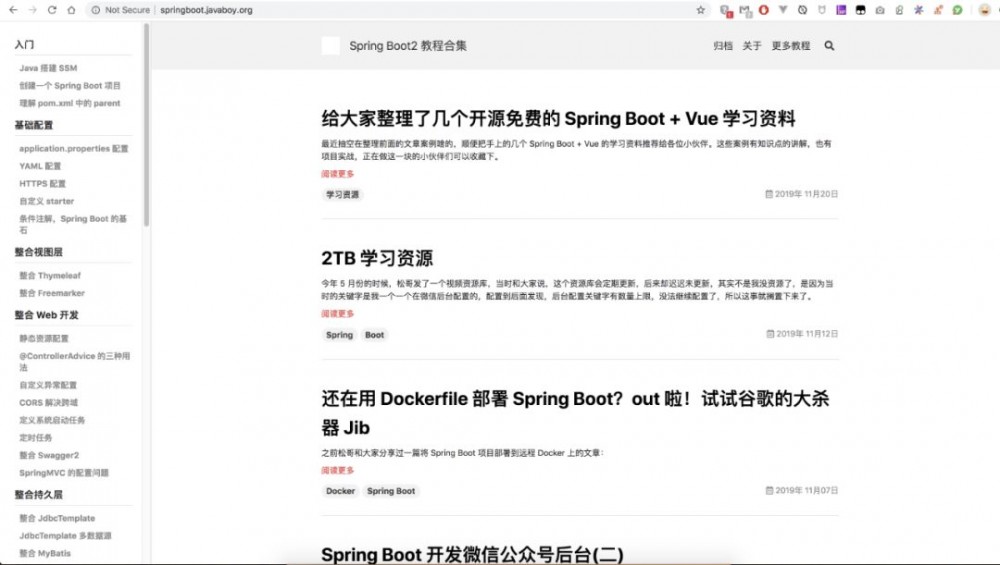The width and height of the screenshot is (1000, 565).
Task: Open sidebar item 创建一个 Spring Boot 项目
Action: pos(70,85)
